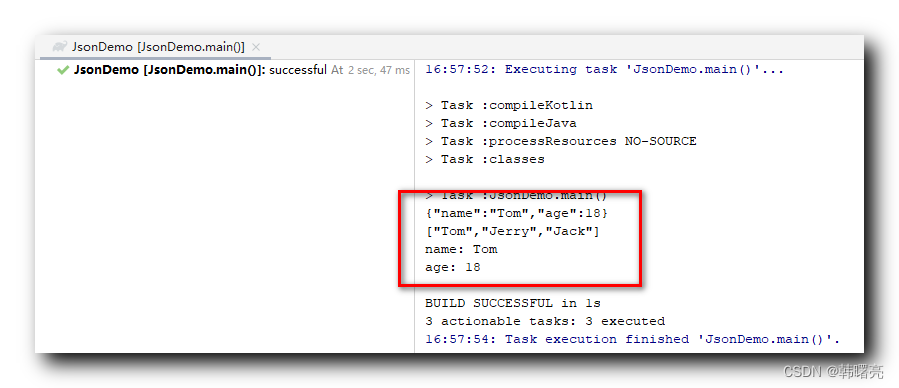Click the JSON object output line with name Tom
Image resolution: width=899 pixels, height=388 pixels.
tap(517, 213)
